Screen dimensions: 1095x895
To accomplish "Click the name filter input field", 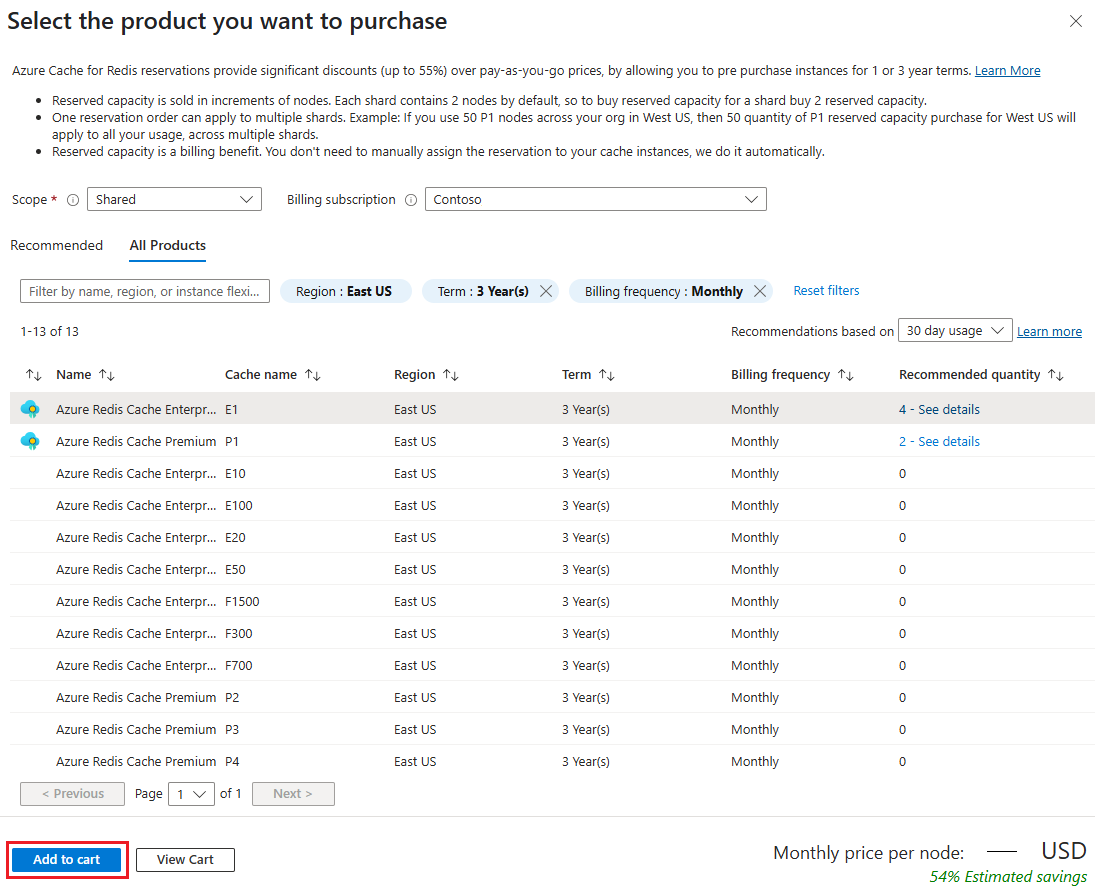I will tap(144, 290).
